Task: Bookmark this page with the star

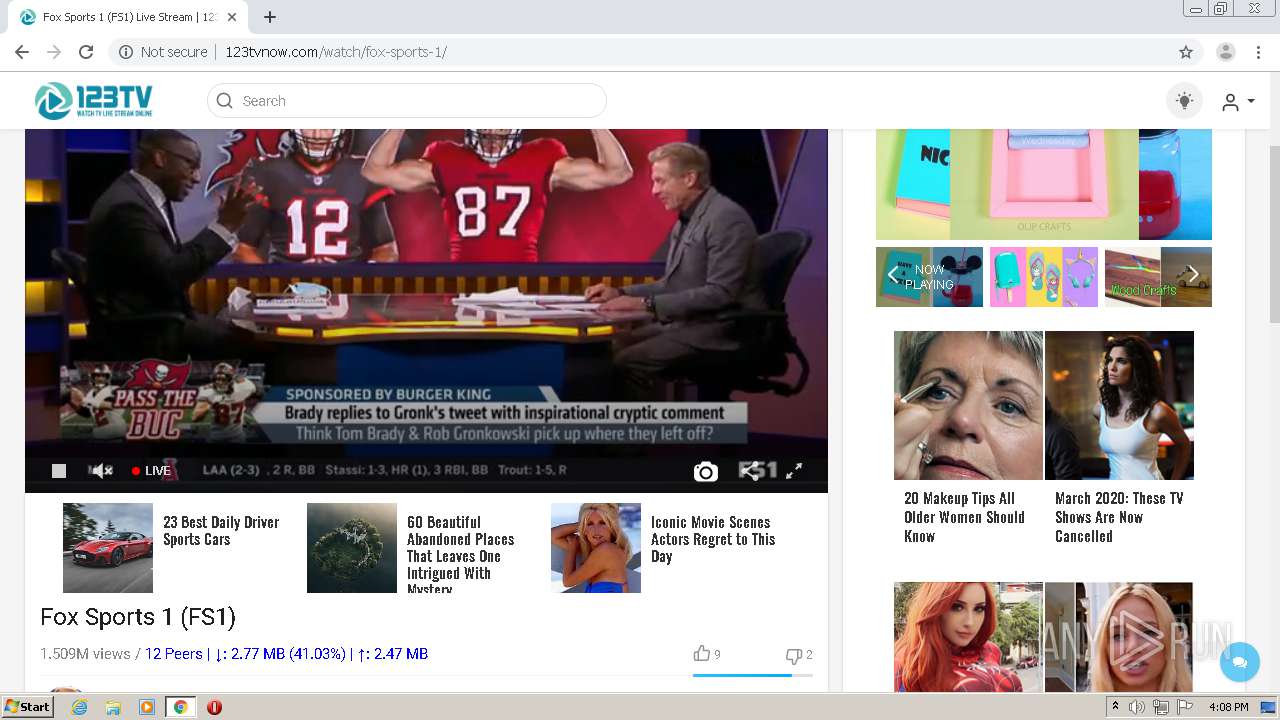Action: coord(1186,52)
